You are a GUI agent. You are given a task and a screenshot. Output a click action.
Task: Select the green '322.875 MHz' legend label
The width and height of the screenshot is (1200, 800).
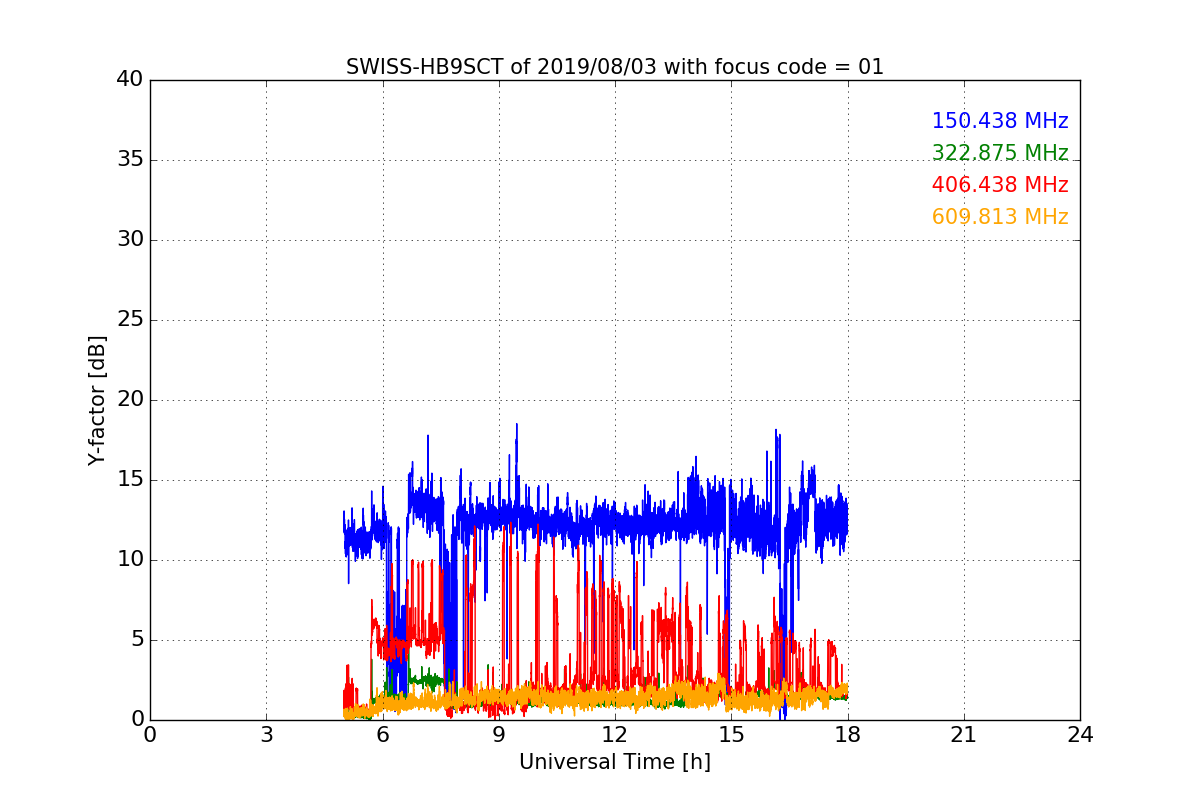click(1000, 153)
